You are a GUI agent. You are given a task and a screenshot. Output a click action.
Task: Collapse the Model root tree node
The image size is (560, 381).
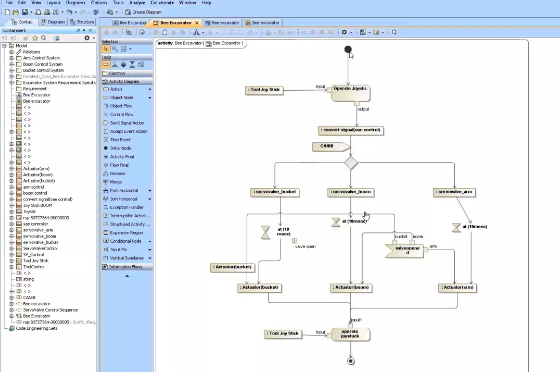(x=4, y=46)
